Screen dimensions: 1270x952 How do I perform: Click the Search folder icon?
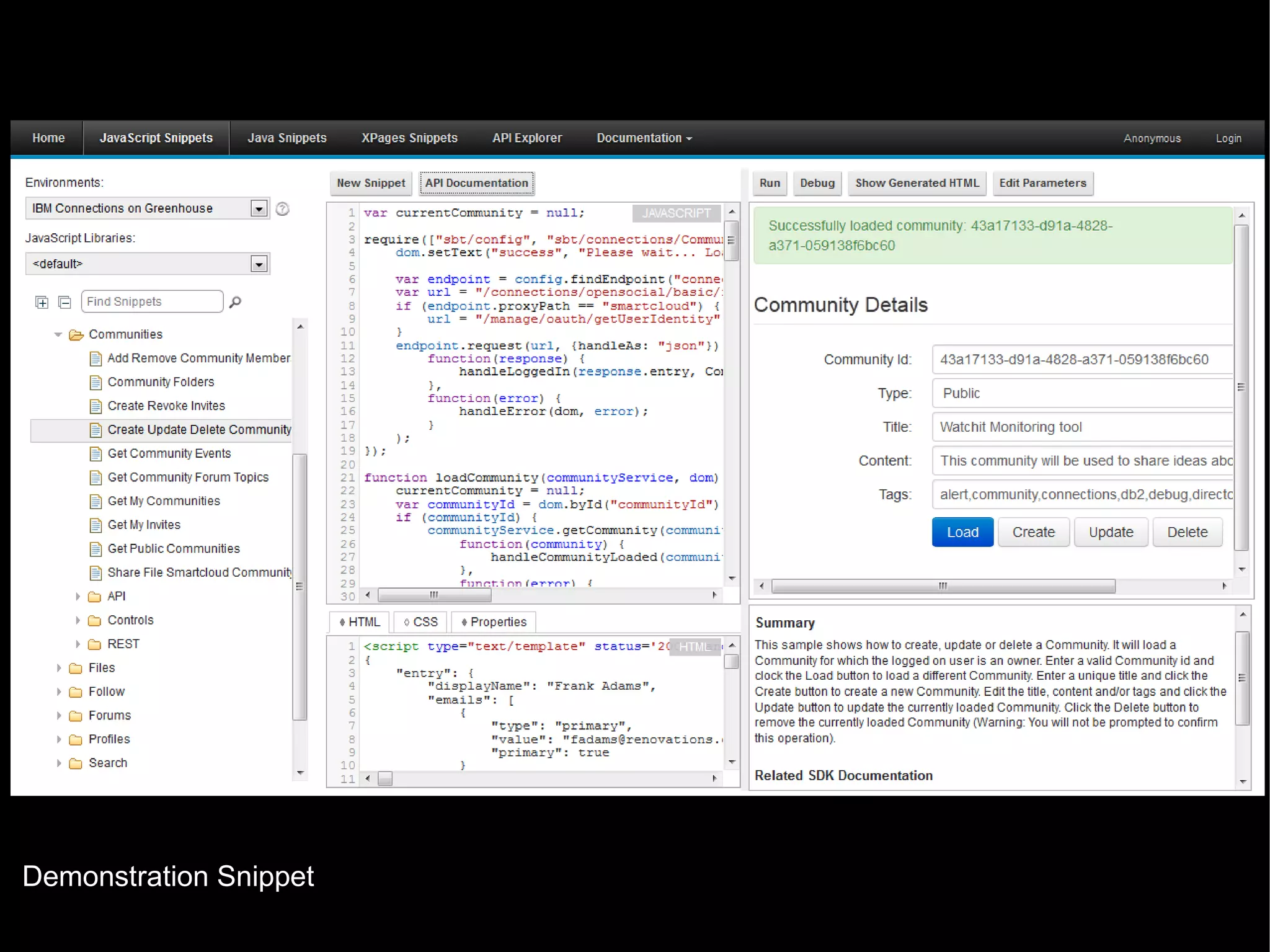[x=76, y=763]
